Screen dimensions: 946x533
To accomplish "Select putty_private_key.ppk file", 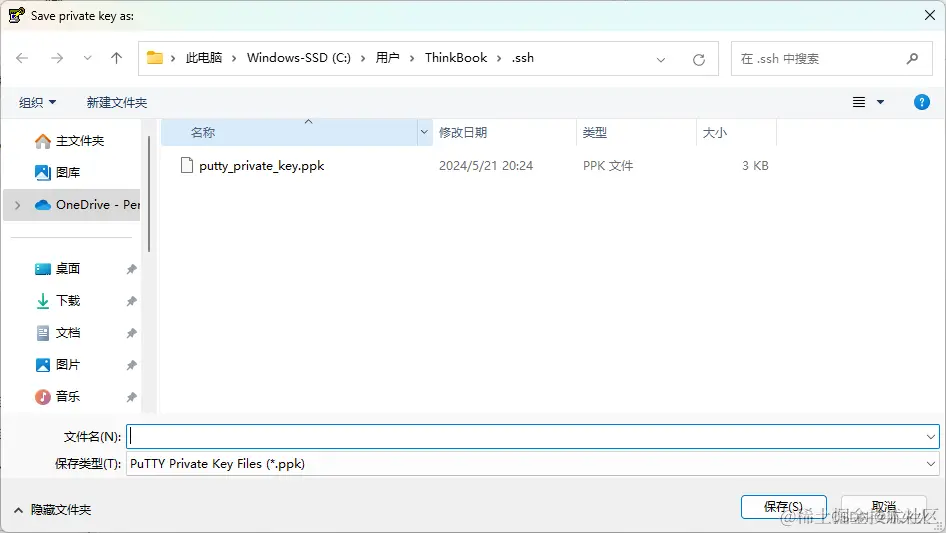I will pos(261,165).
